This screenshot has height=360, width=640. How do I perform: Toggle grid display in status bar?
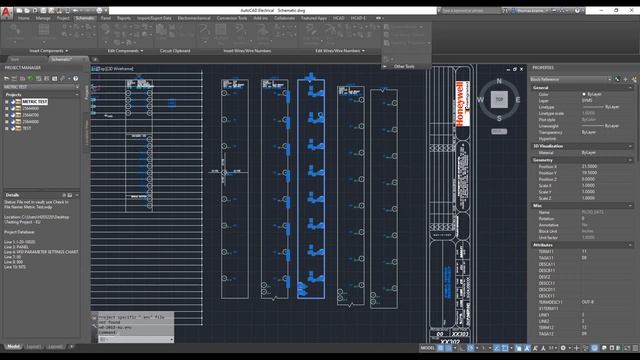[x=441, y=348]
